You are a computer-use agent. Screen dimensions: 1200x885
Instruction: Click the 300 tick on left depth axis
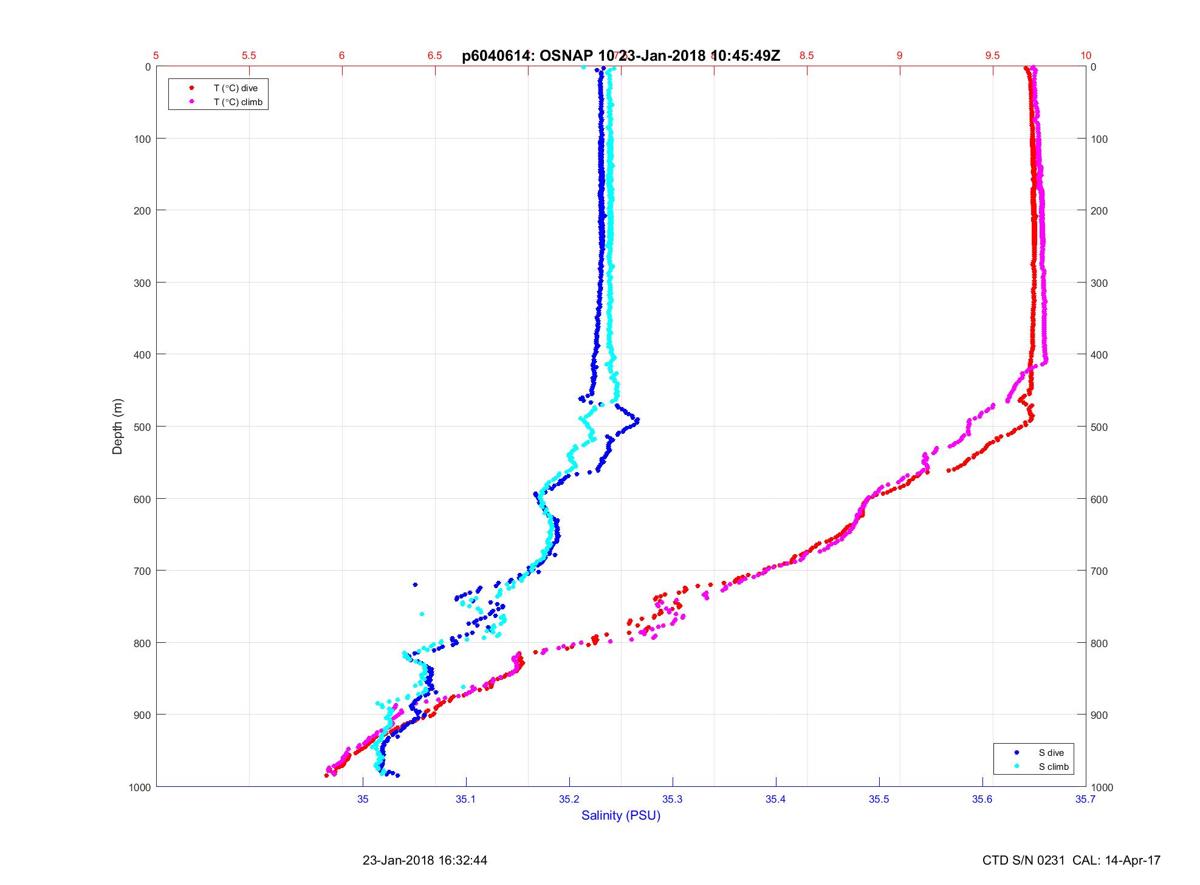pyautogui.click(x=141, y=283)
